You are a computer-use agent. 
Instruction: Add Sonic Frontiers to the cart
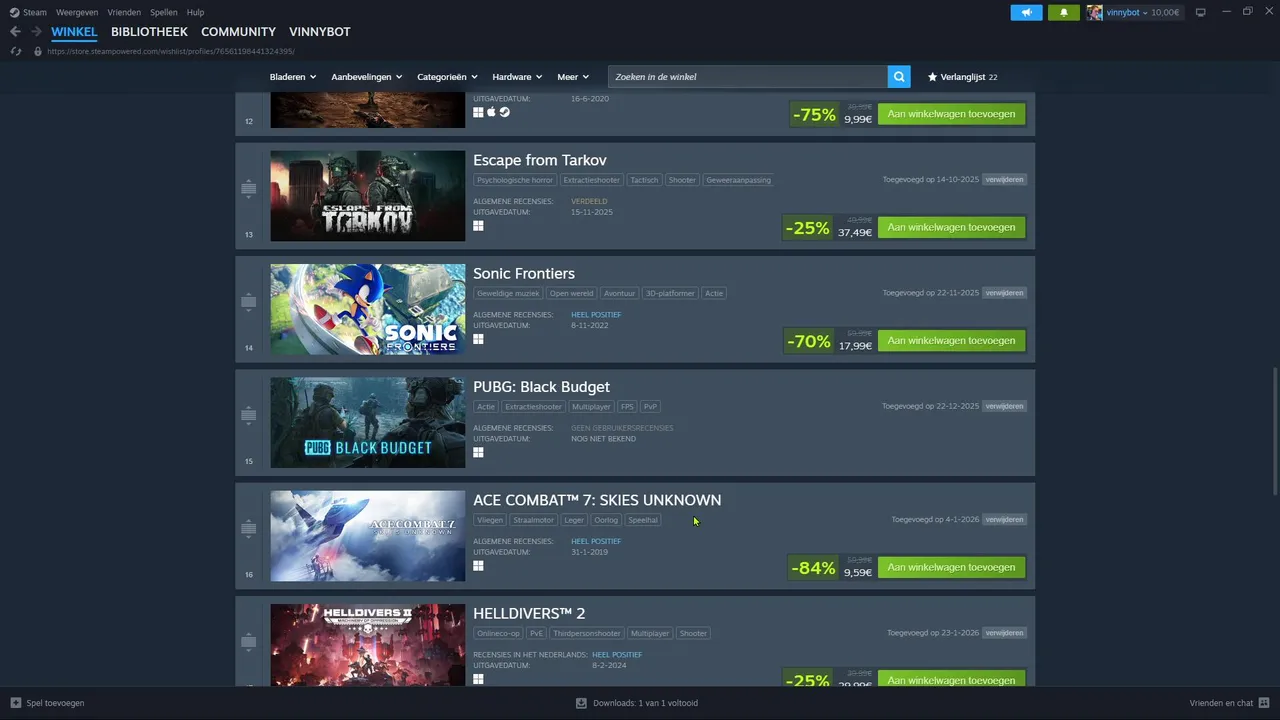pyautogui.click(x=951, y=341)
